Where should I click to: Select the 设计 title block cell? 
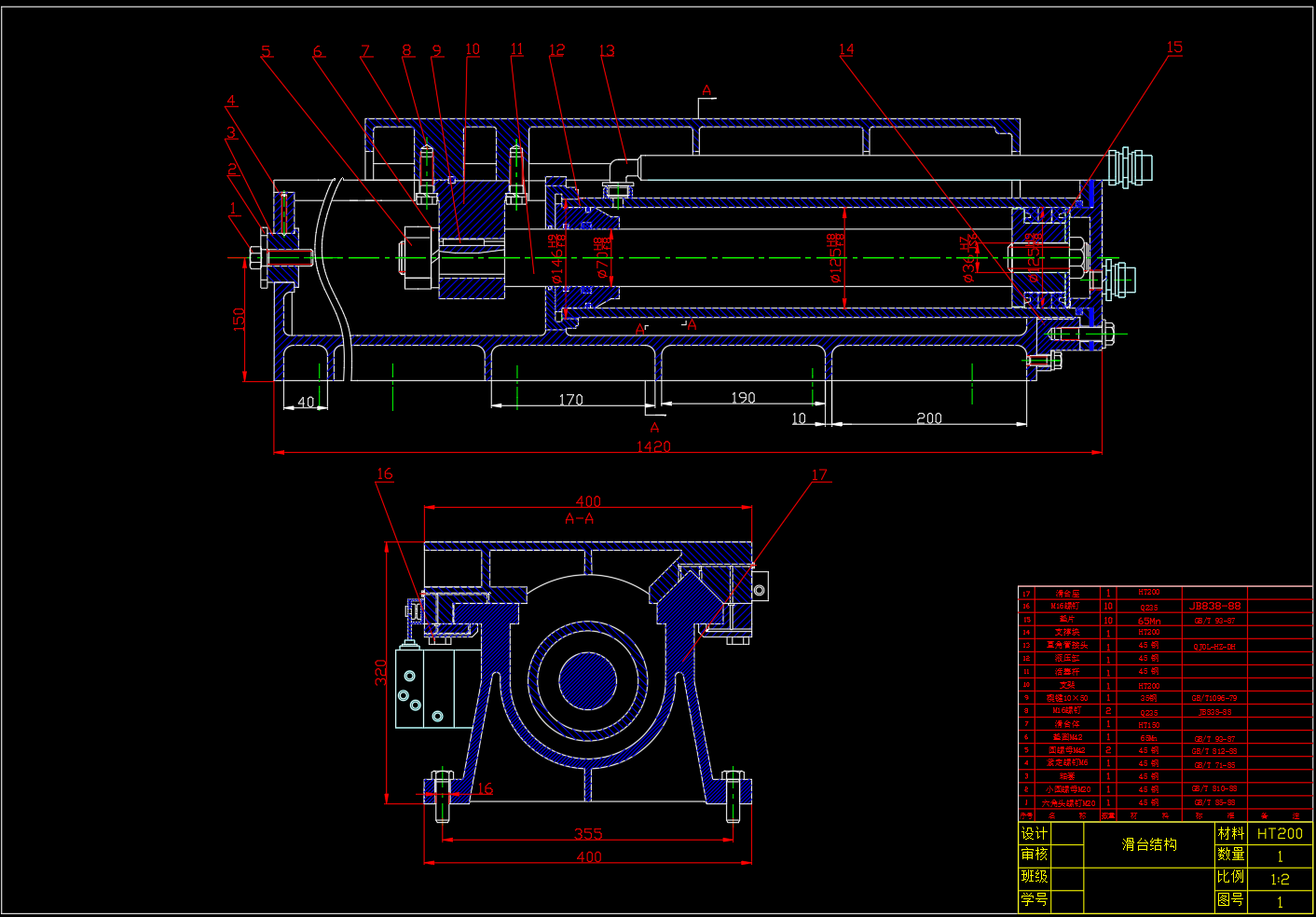click(x=1034, y=833)
